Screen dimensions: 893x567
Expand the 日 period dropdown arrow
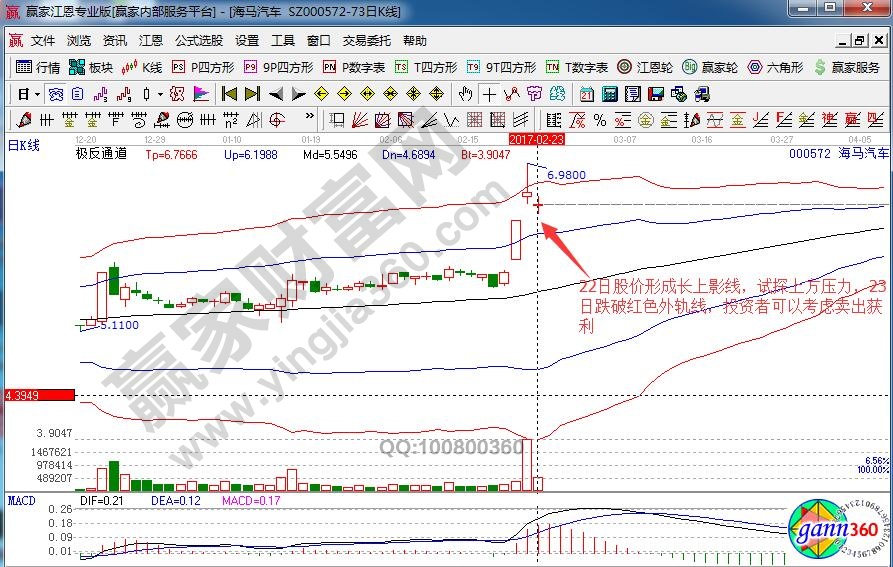click(x=37, y=94)
